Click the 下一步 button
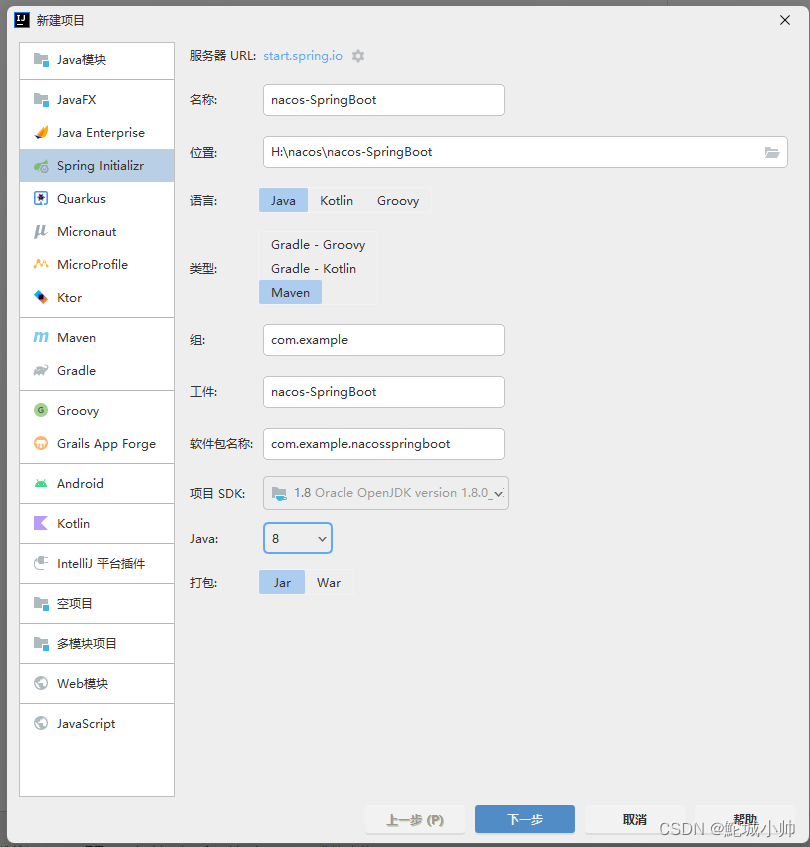Viewport: 810px width, 847px height. (524, 818)
